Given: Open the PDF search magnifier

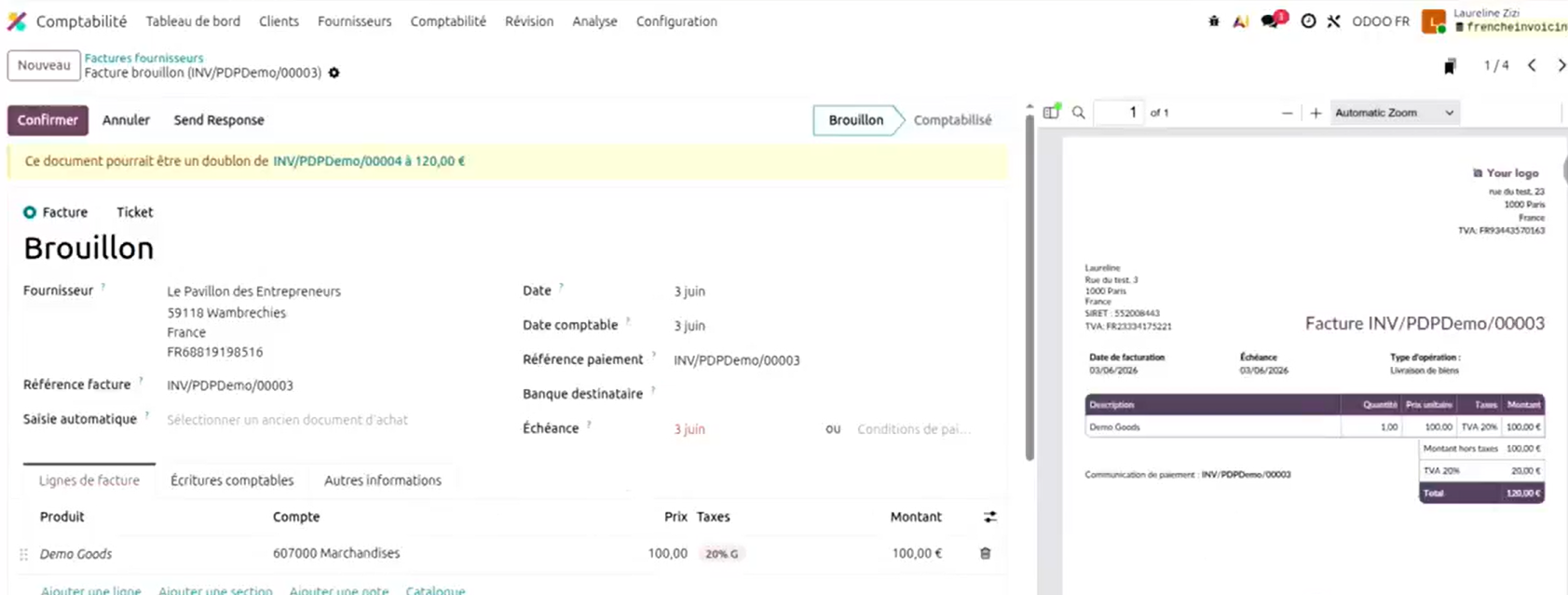Looking at the screenshot, I should tap(1079, 113).
